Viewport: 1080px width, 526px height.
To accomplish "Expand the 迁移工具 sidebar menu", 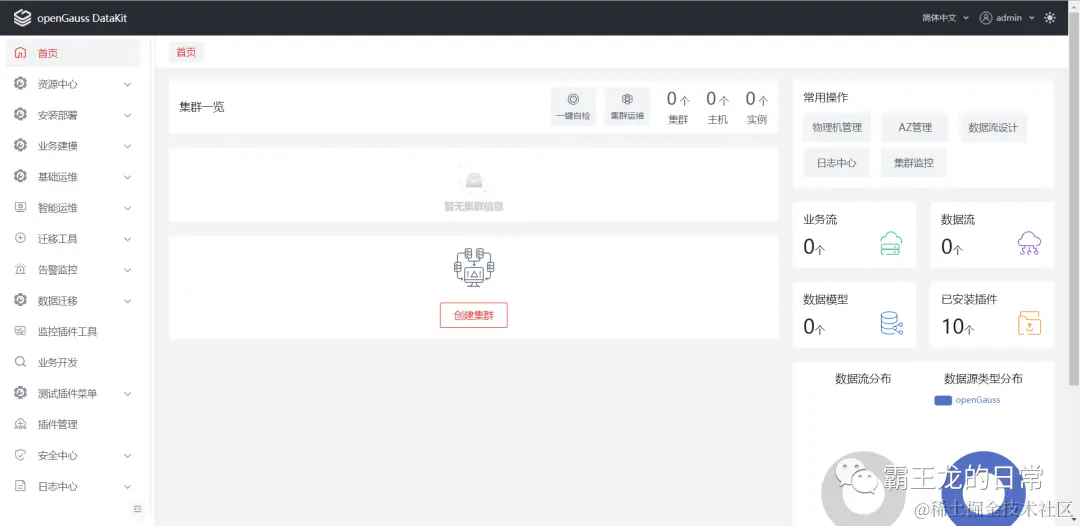I will click(76, 239).
